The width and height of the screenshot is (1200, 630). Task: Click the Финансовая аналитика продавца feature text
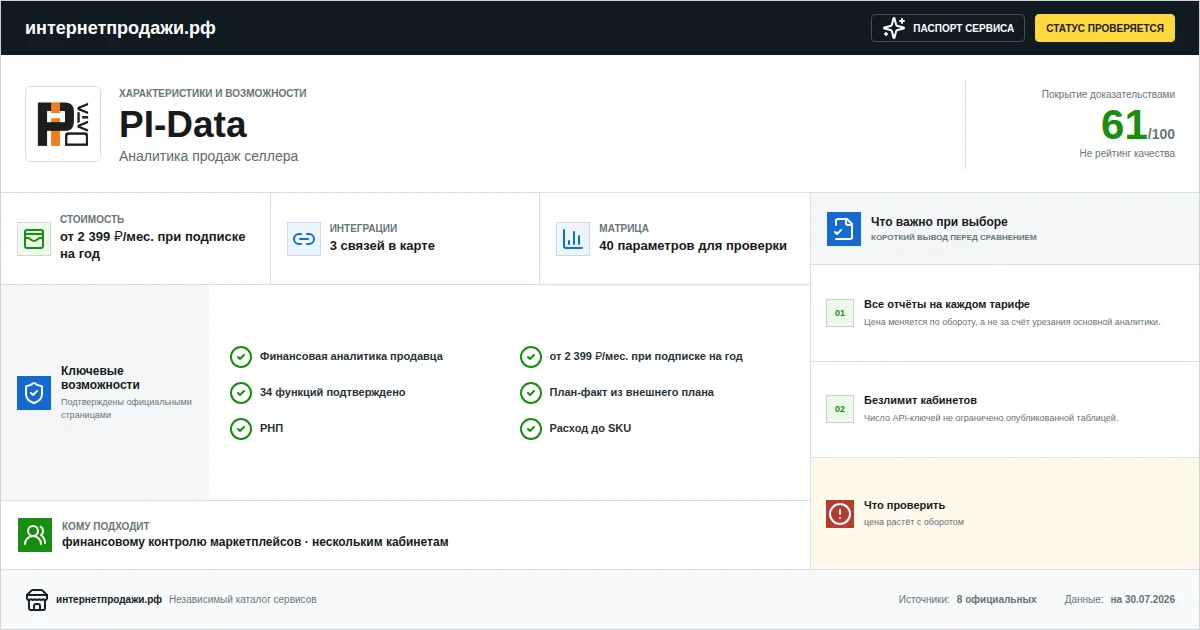[x=351, y=356]
